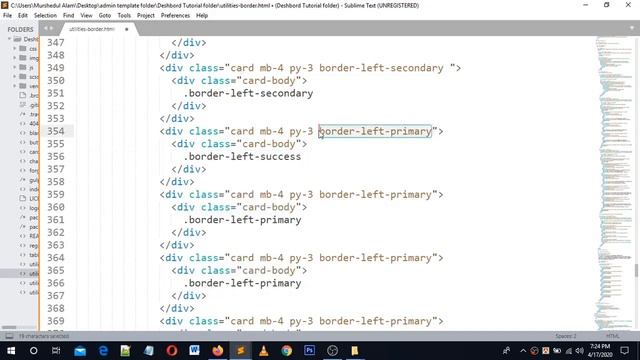Open Photoshop from the taskbar
The height and width of the screenshot is (360, 640).
coord(309,351)
